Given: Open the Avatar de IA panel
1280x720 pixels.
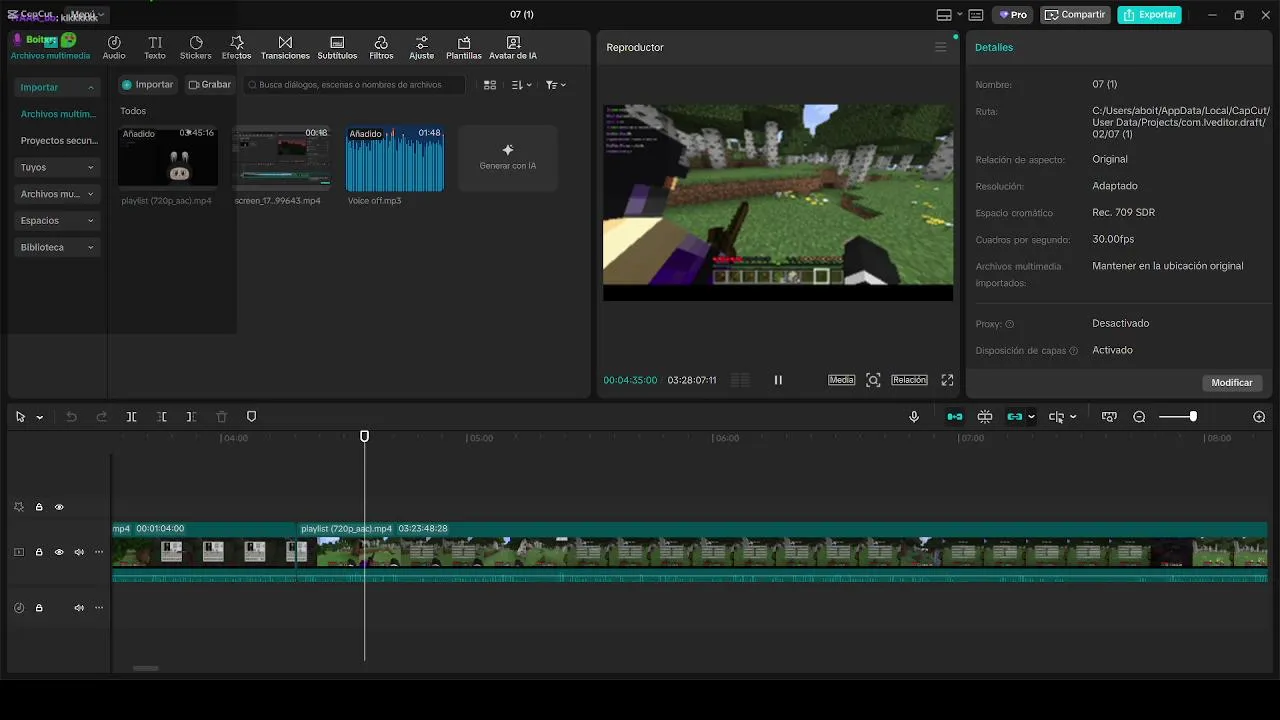Looking at the screenshot, I should tap(513, 48).
